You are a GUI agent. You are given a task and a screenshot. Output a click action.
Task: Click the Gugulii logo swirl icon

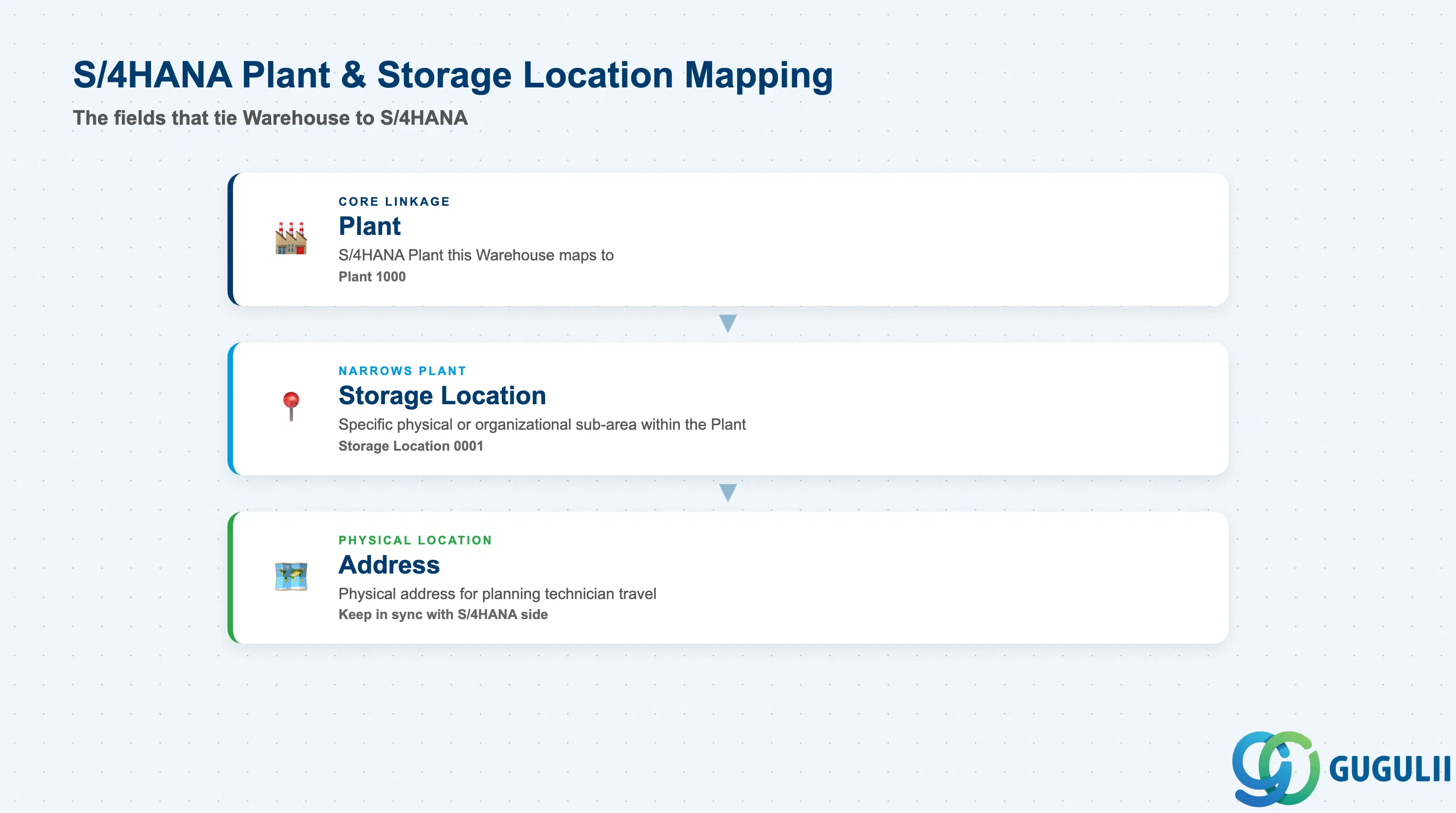[1276, 768]
